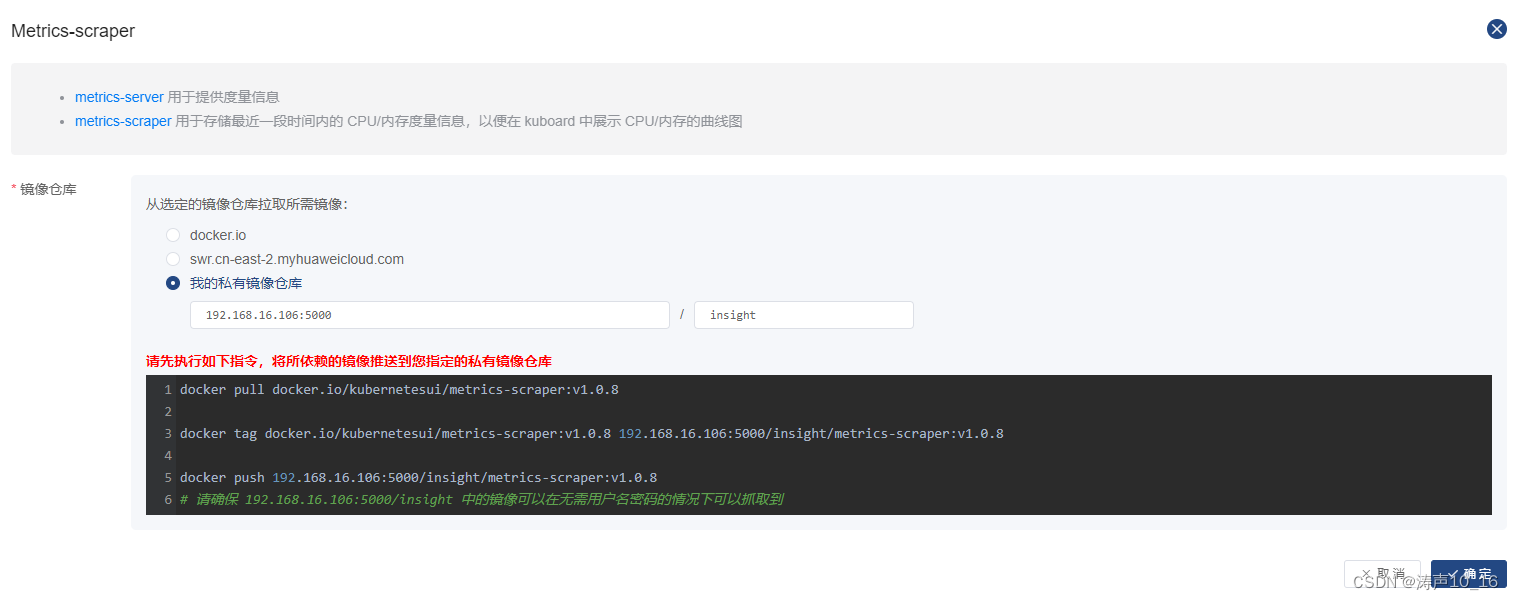Edit the registry address field 192.168.16.106:5000
This screenshot has width=1514, height=600.
coord(429,315)
